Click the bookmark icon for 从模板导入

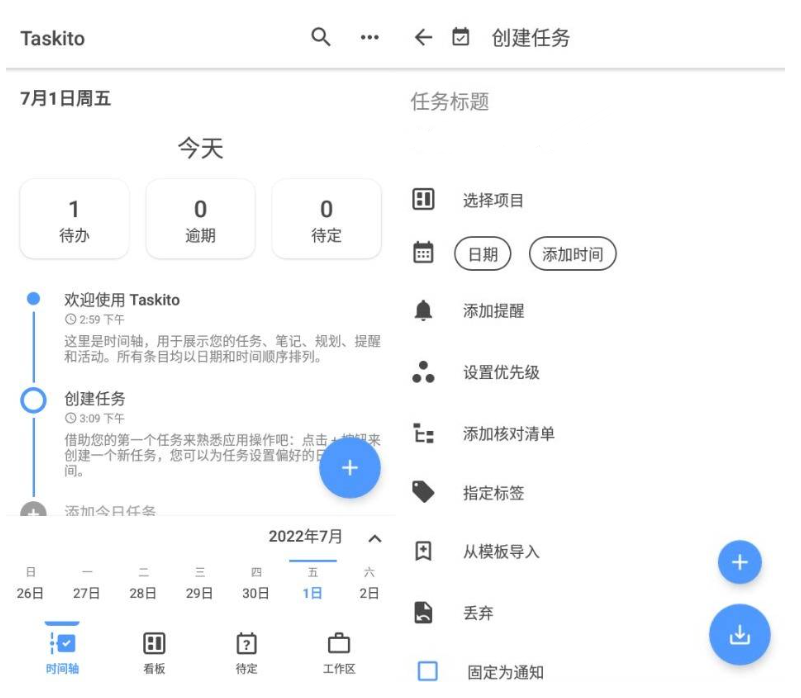point(423,551)
